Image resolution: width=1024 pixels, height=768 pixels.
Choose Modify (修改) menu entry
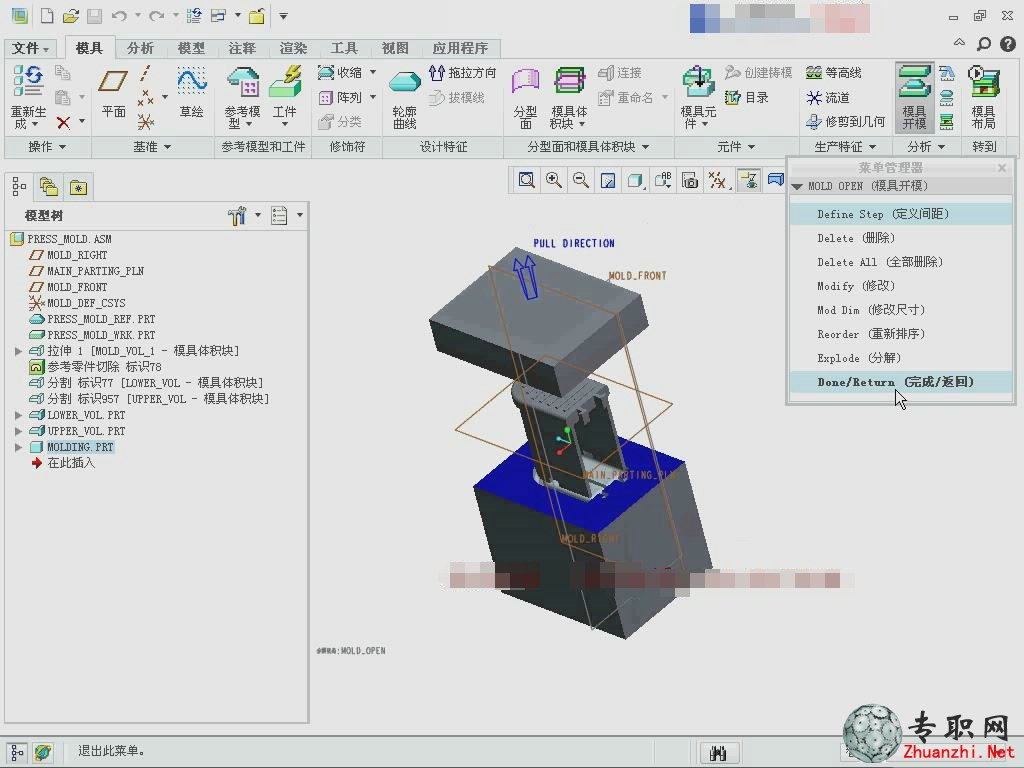tap(901, 286)
